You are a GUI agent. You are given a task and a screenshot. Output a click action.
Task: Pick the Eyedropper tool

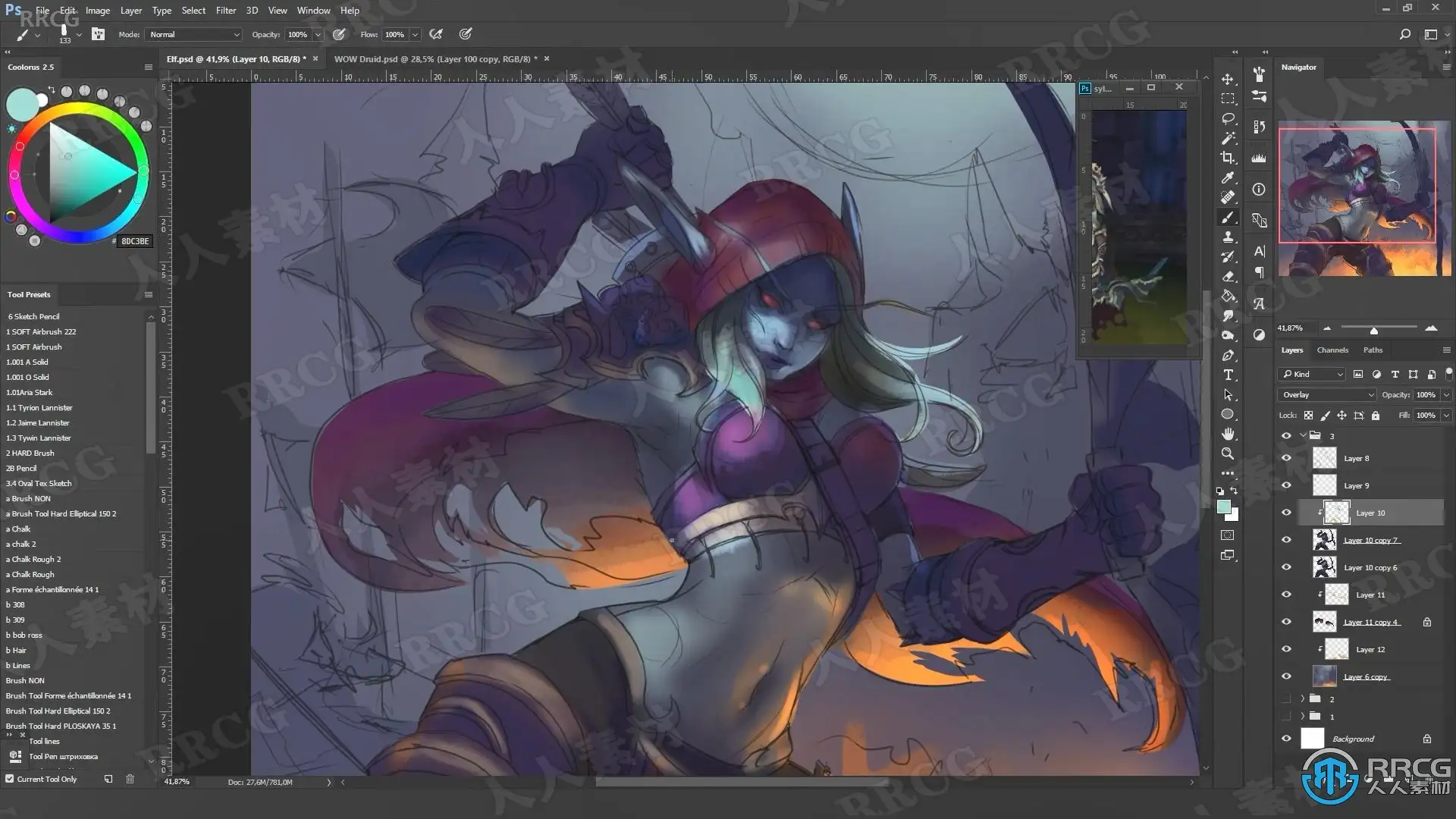click(x=1228, y=177)
